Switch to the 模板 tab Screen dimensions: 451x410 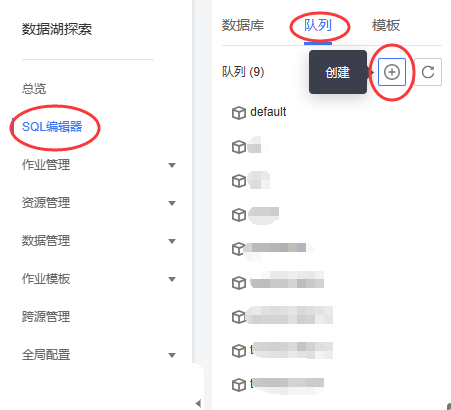(x=386, y=26)
